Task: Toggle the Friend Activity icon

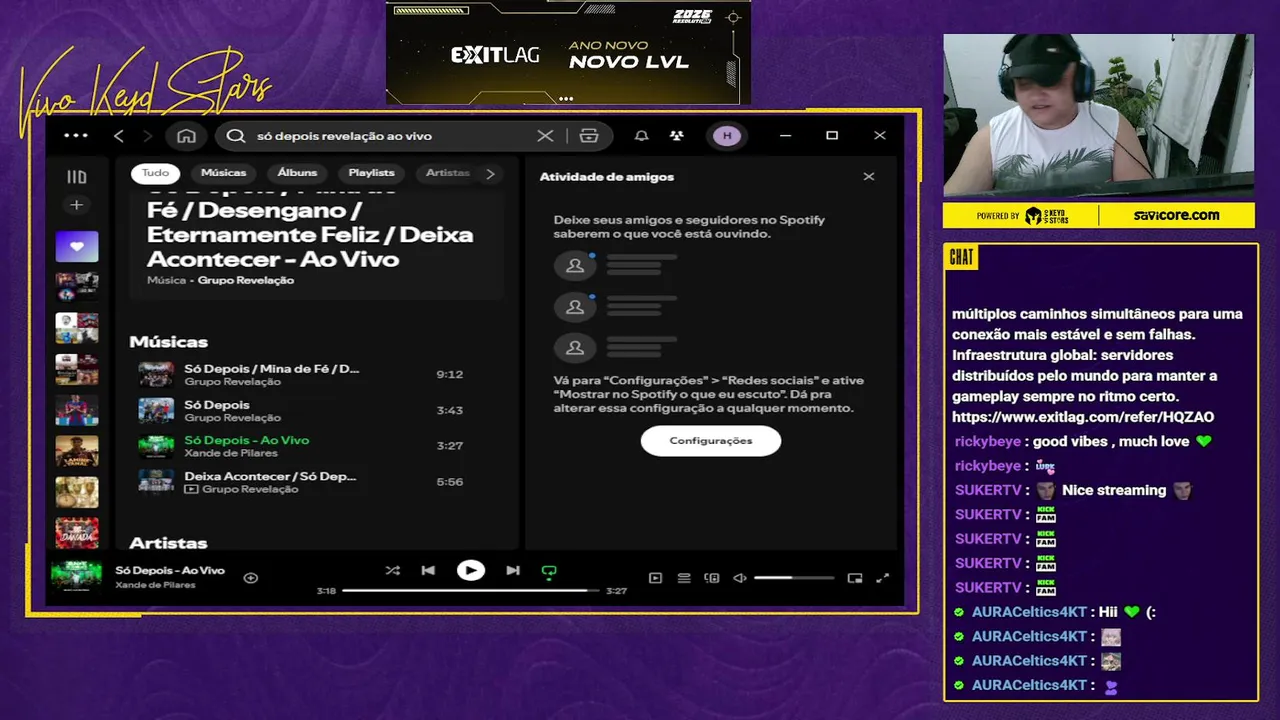Action: click(x=677, y=136)
